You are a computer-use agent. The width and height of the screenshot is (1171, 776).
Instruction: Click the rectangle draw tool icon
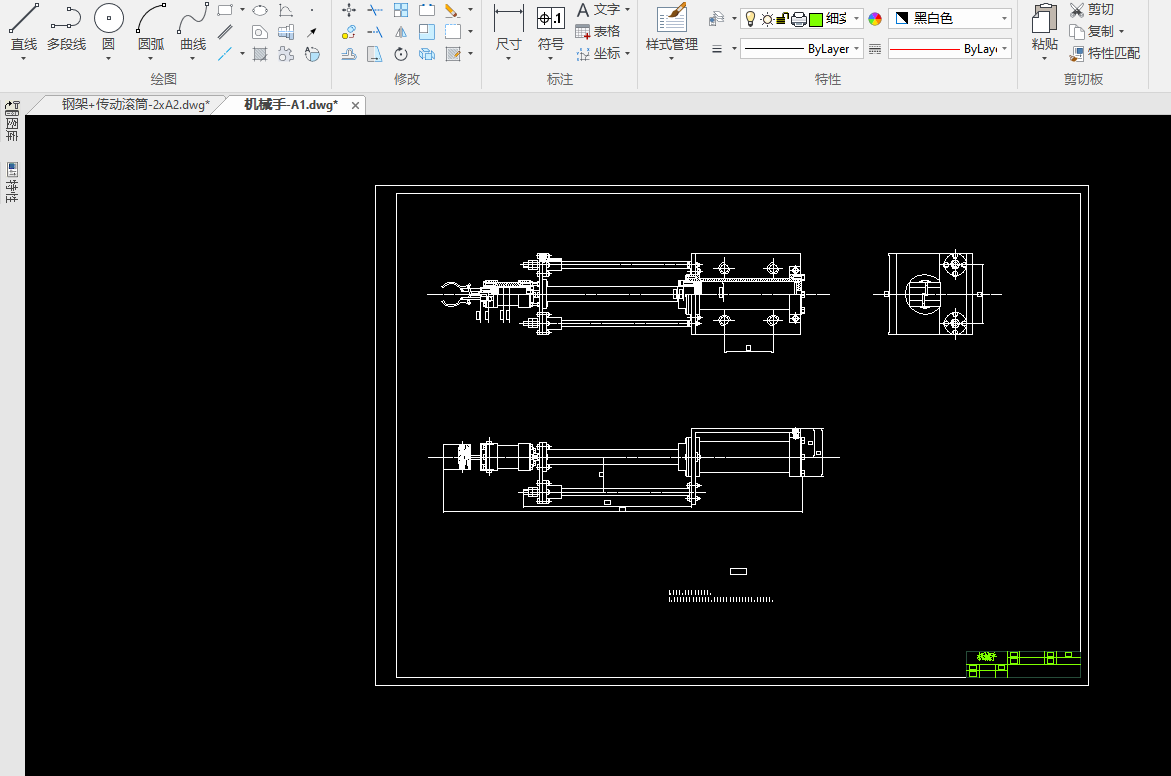coord(225,10)
